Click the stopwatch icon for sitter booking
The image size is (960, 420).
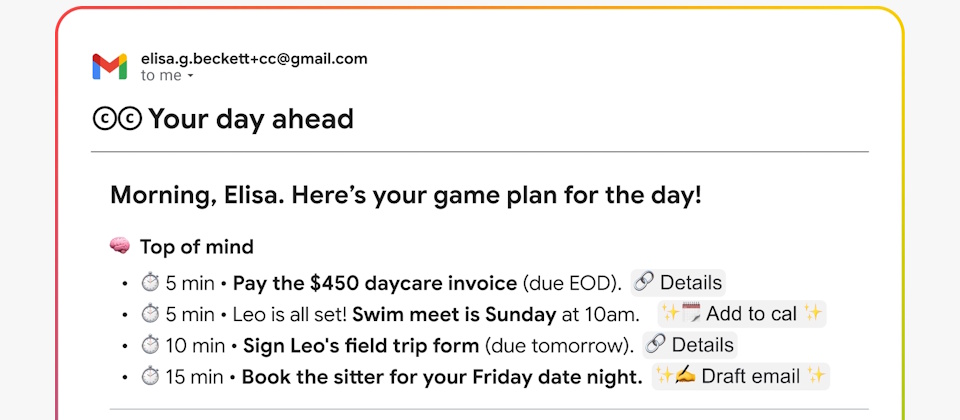pos(150,378)
